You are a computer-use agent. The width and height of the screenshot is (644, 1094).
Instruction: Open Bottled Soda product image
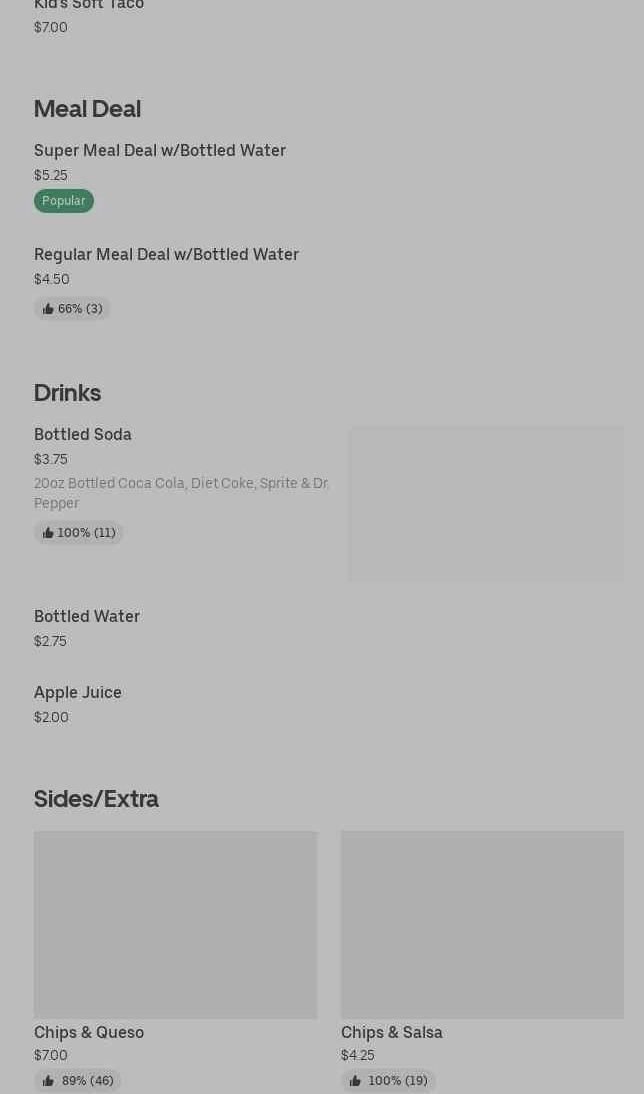[x=486, y=504]
